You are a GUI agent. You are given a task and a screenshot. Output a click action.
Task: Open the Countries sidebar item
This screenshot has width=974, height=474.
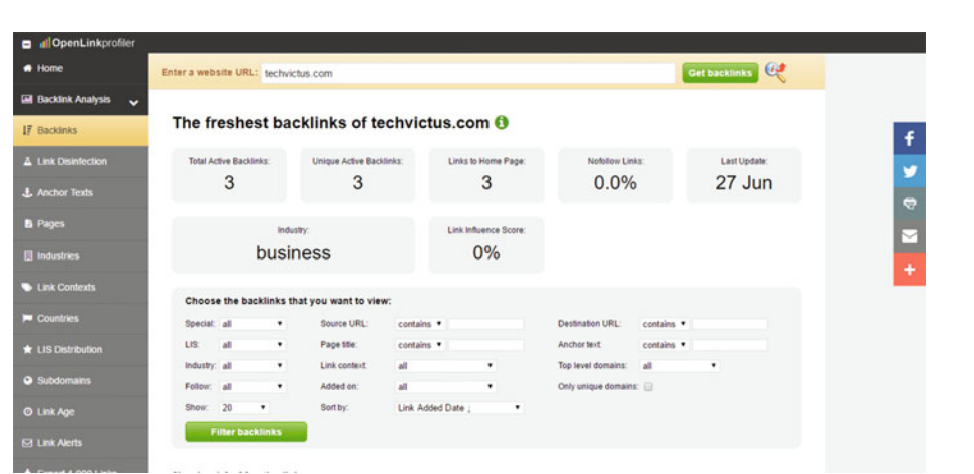(81, 319)
